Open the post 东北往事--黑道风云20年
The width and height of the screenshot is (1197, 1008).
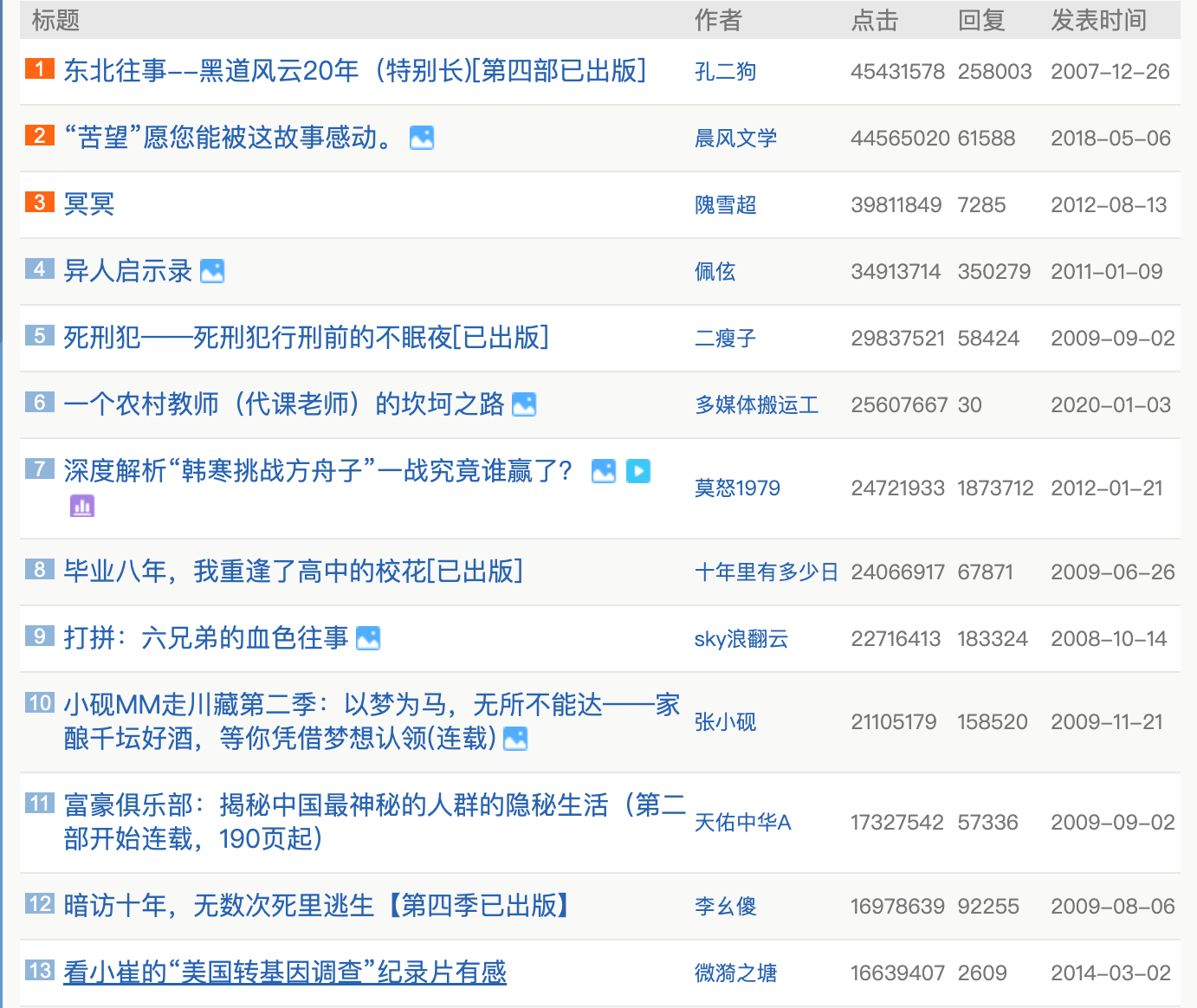tap(354, 71)
